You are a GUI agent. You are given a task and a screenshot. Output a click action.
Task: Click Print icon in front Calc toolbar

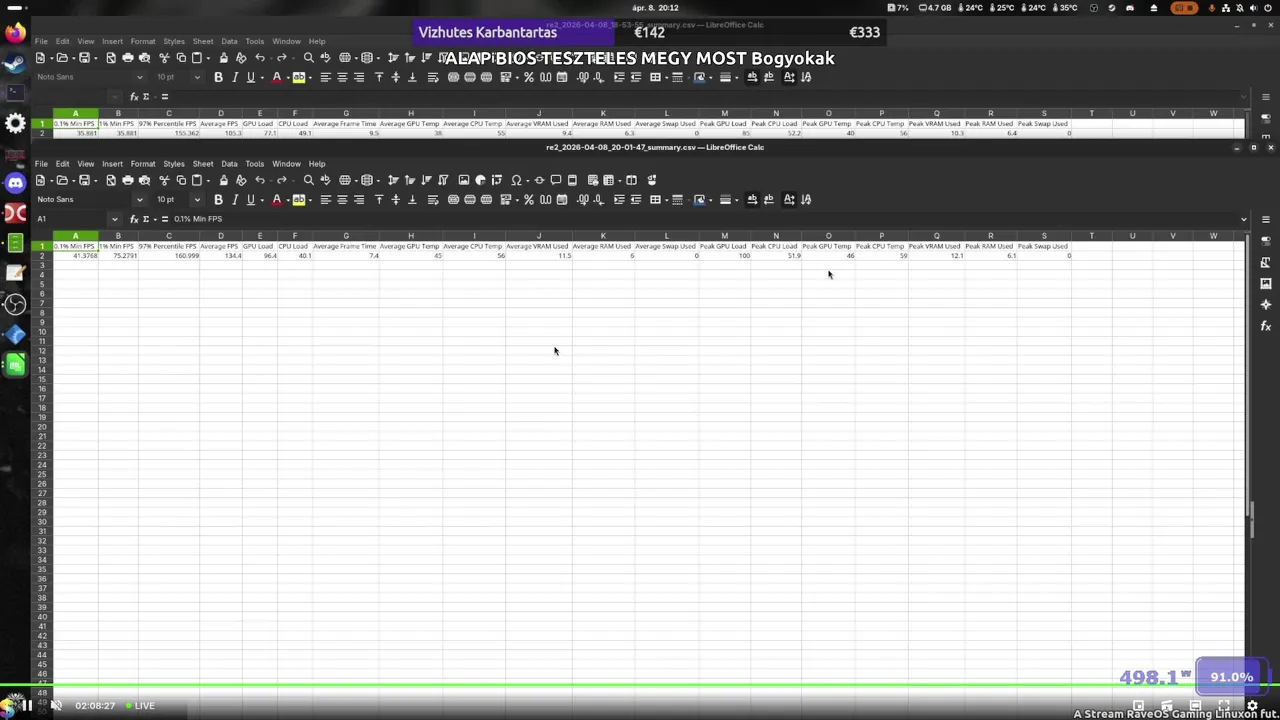[x=127, y=180]
